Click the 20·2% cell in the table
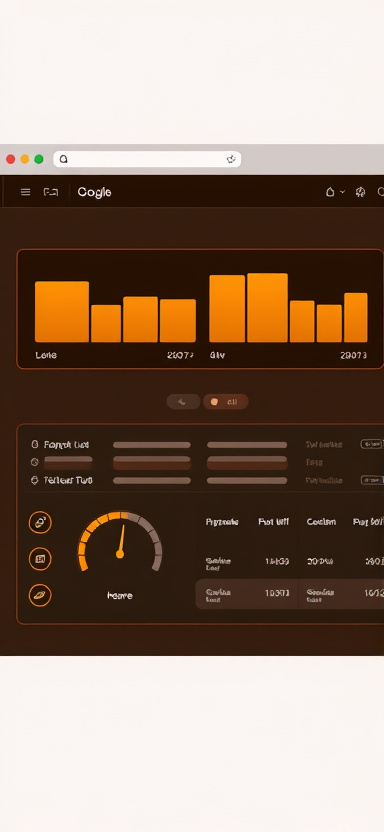This screenshot has width=384, height=832. (320, 561)
